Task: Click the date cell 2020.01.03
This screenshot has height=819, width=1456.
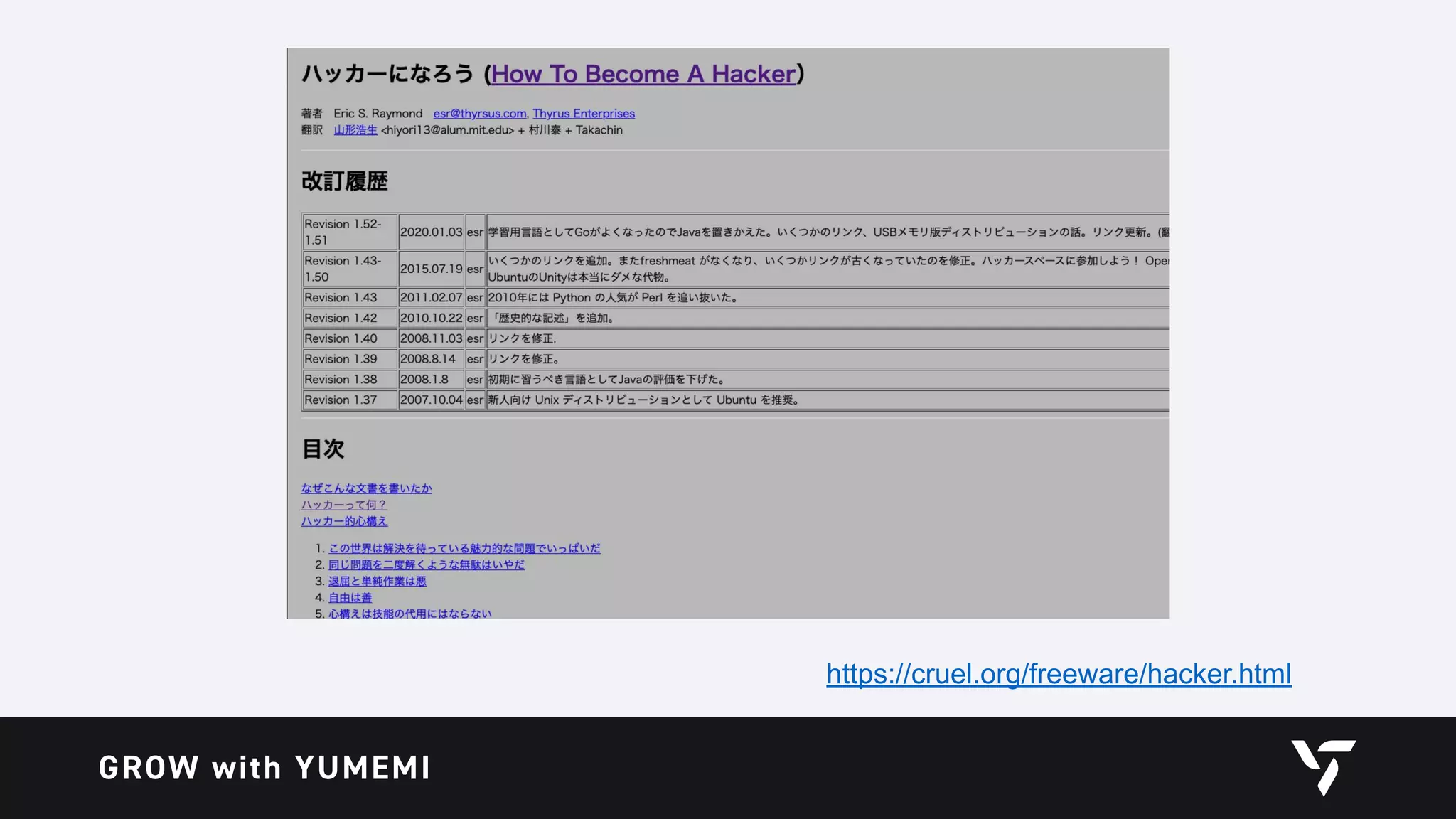Action: click(431, 232)
